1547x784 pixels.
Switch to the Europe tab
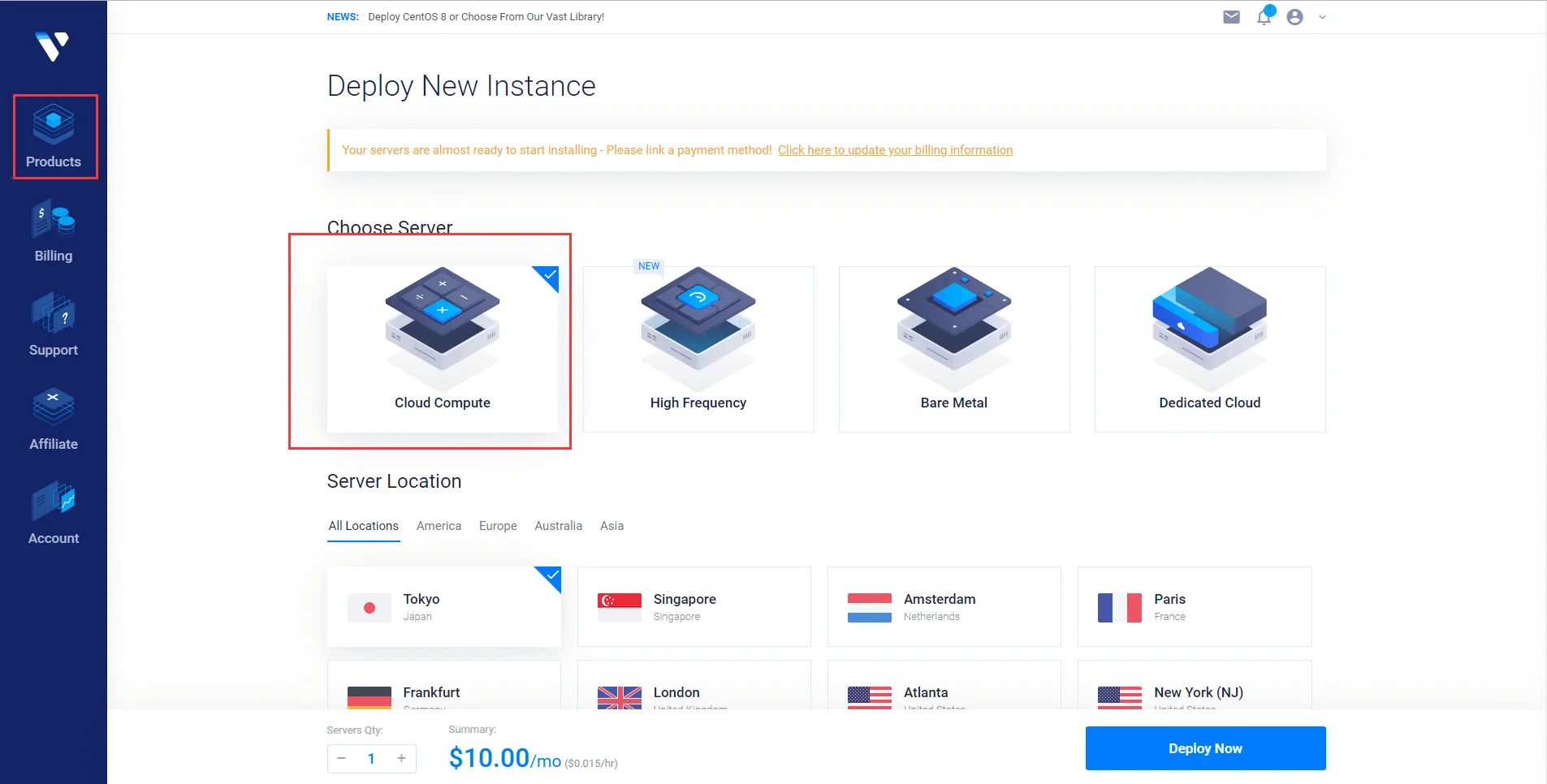tap(498, 526)
